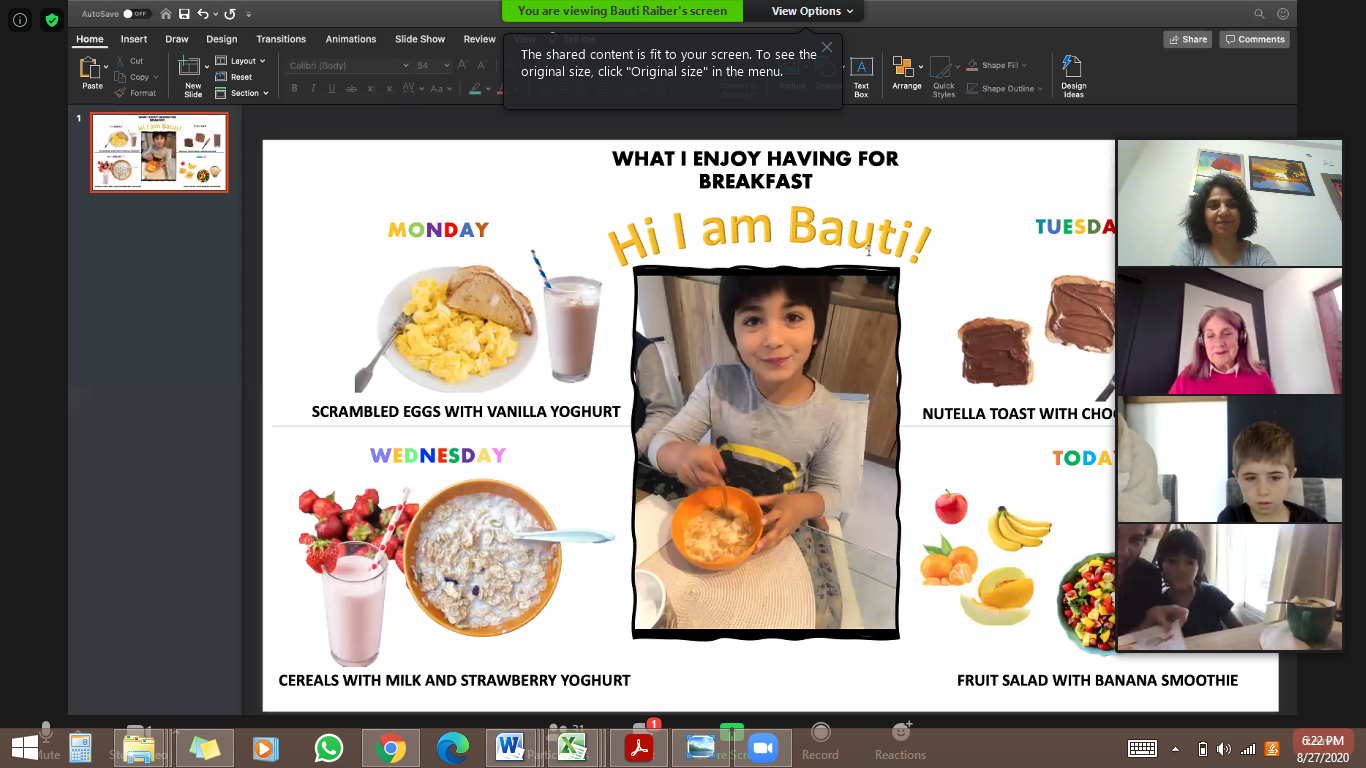Click the Format painter brush
The height and width of the screenshot is (768, 1366).
point(135,93)
